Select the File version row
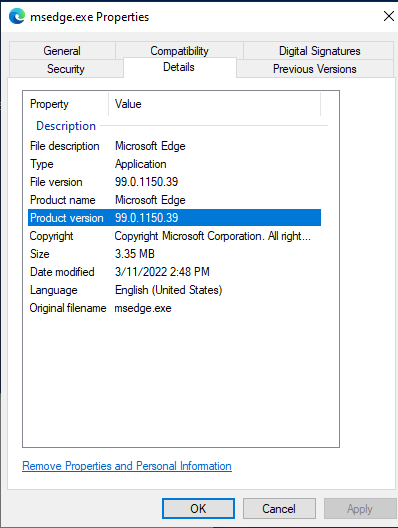 pyautogui.click(x=174, y=182)
